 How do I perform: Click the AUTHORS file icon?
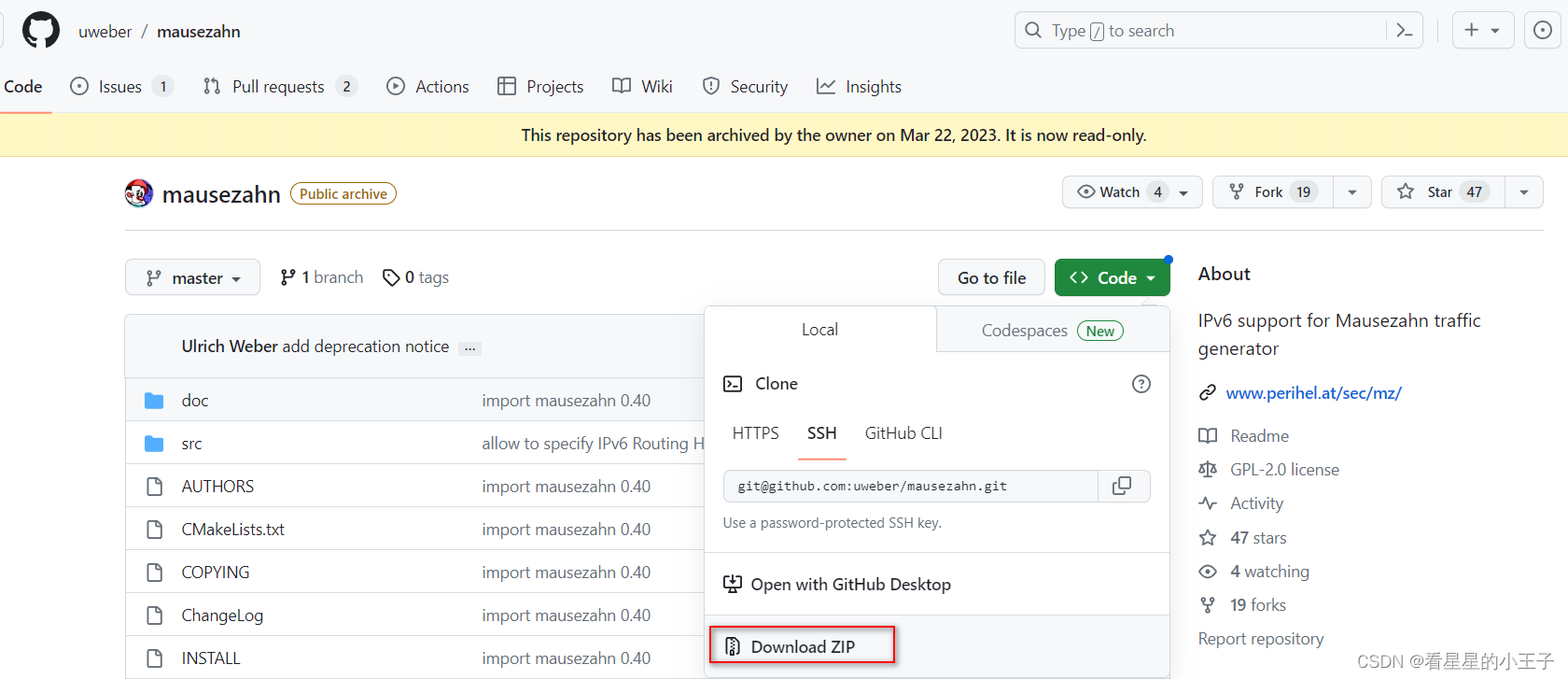click(x=155, y=487)
